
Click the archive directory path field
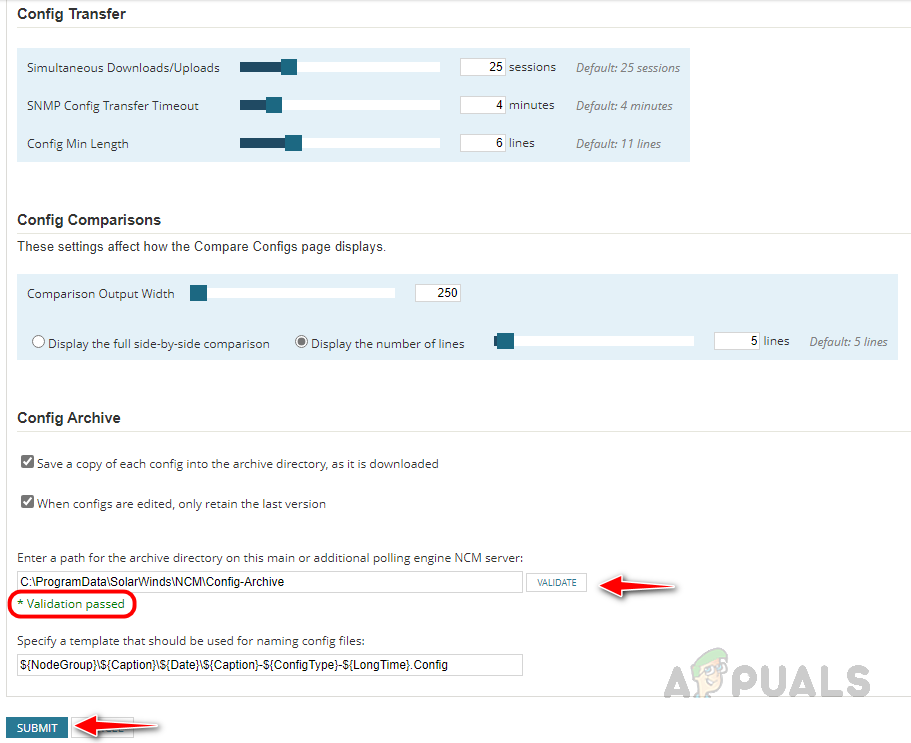tap(270, 582)
